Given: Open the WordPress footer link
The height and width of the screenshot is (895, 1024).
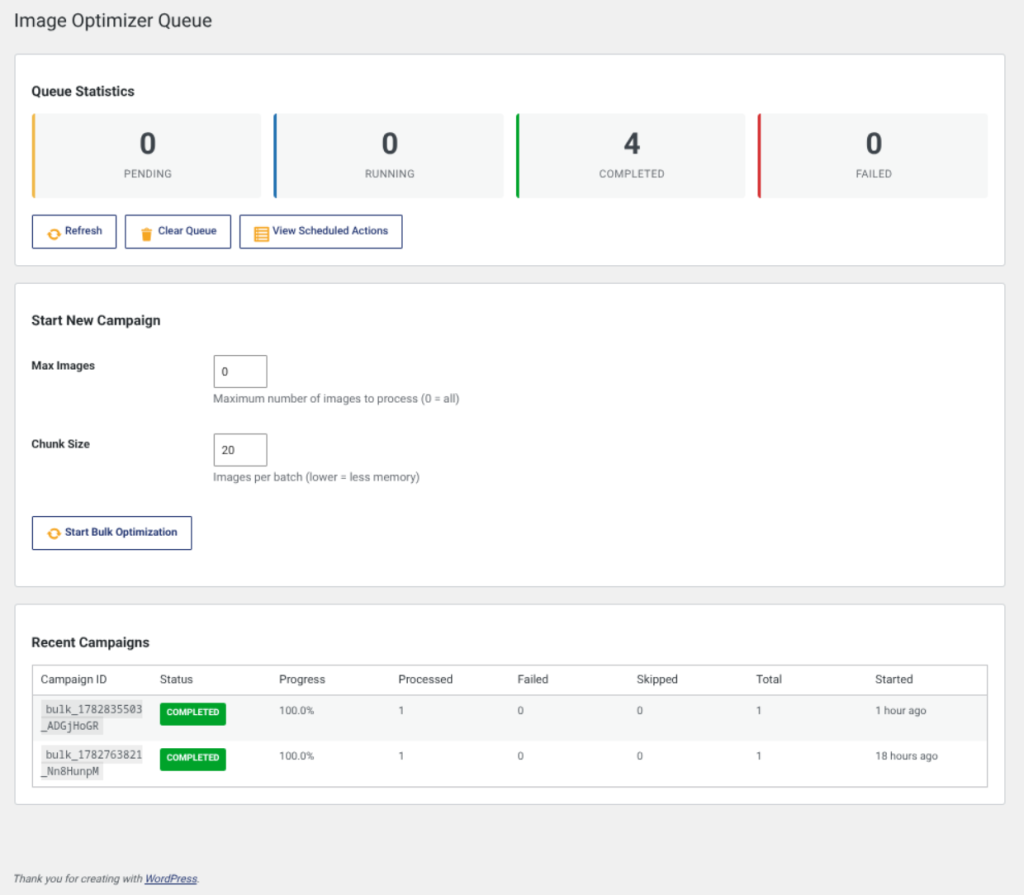Looking at the screenshot, I should tap(170, 879).
